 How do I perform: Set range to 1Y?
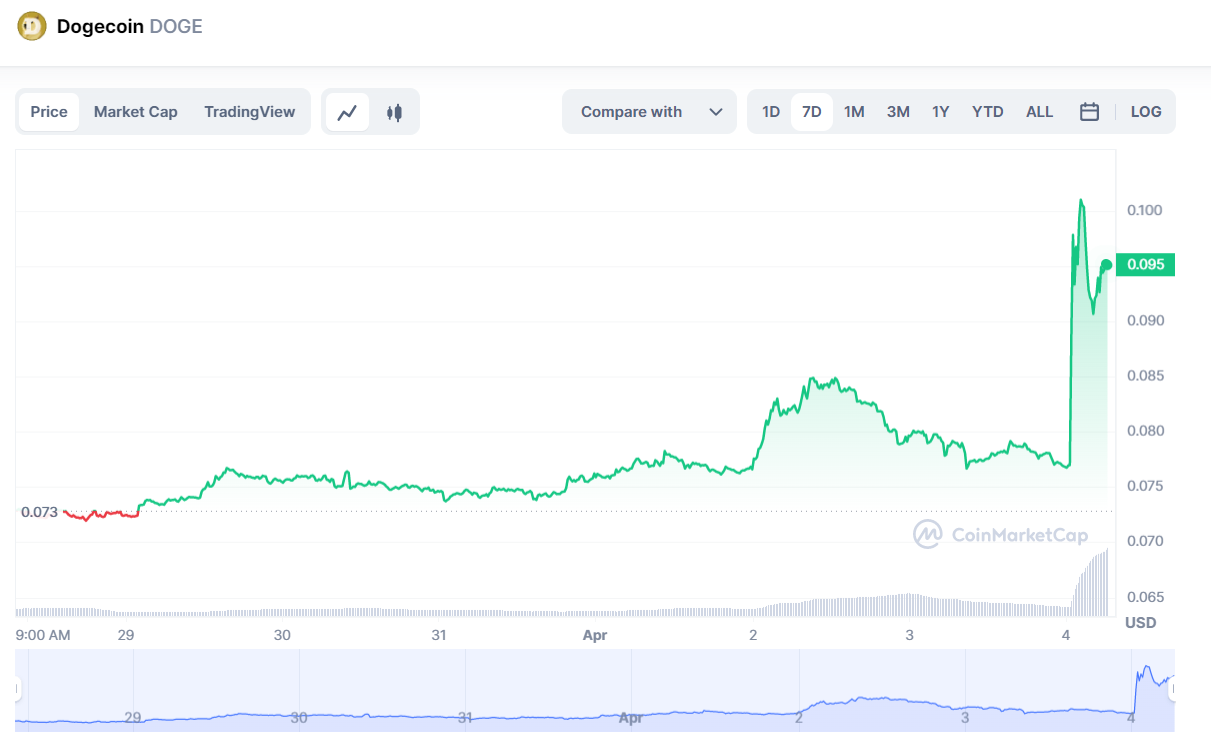coord(941,112)
